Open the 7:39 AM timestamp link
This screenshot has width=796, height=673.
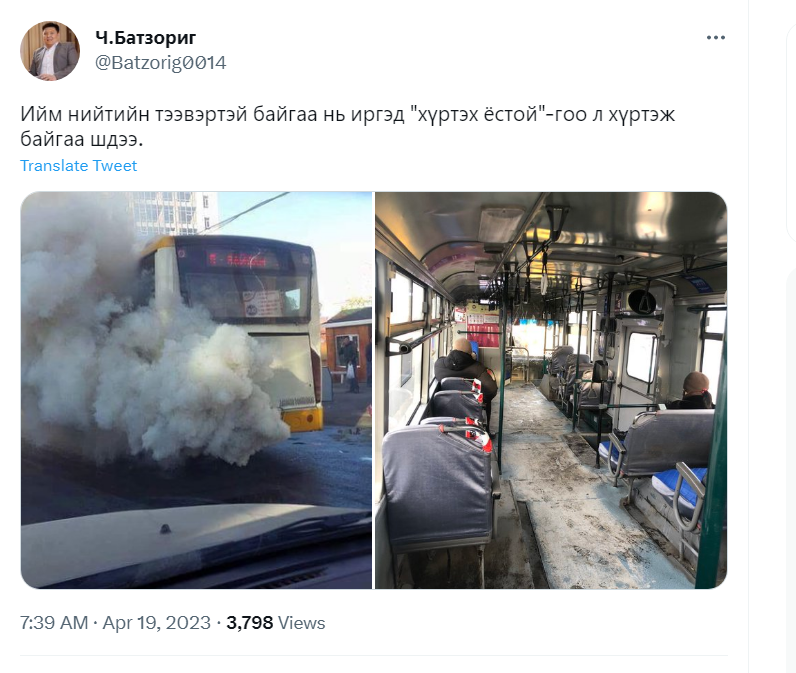[54, 623]
